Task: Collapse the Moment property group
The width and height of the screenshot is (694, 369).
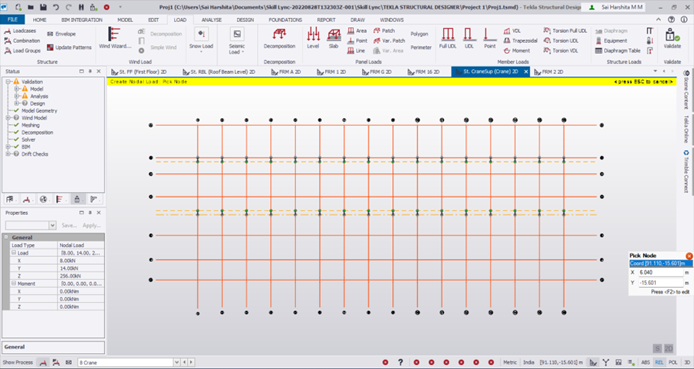Action: [x=14, y=283]
